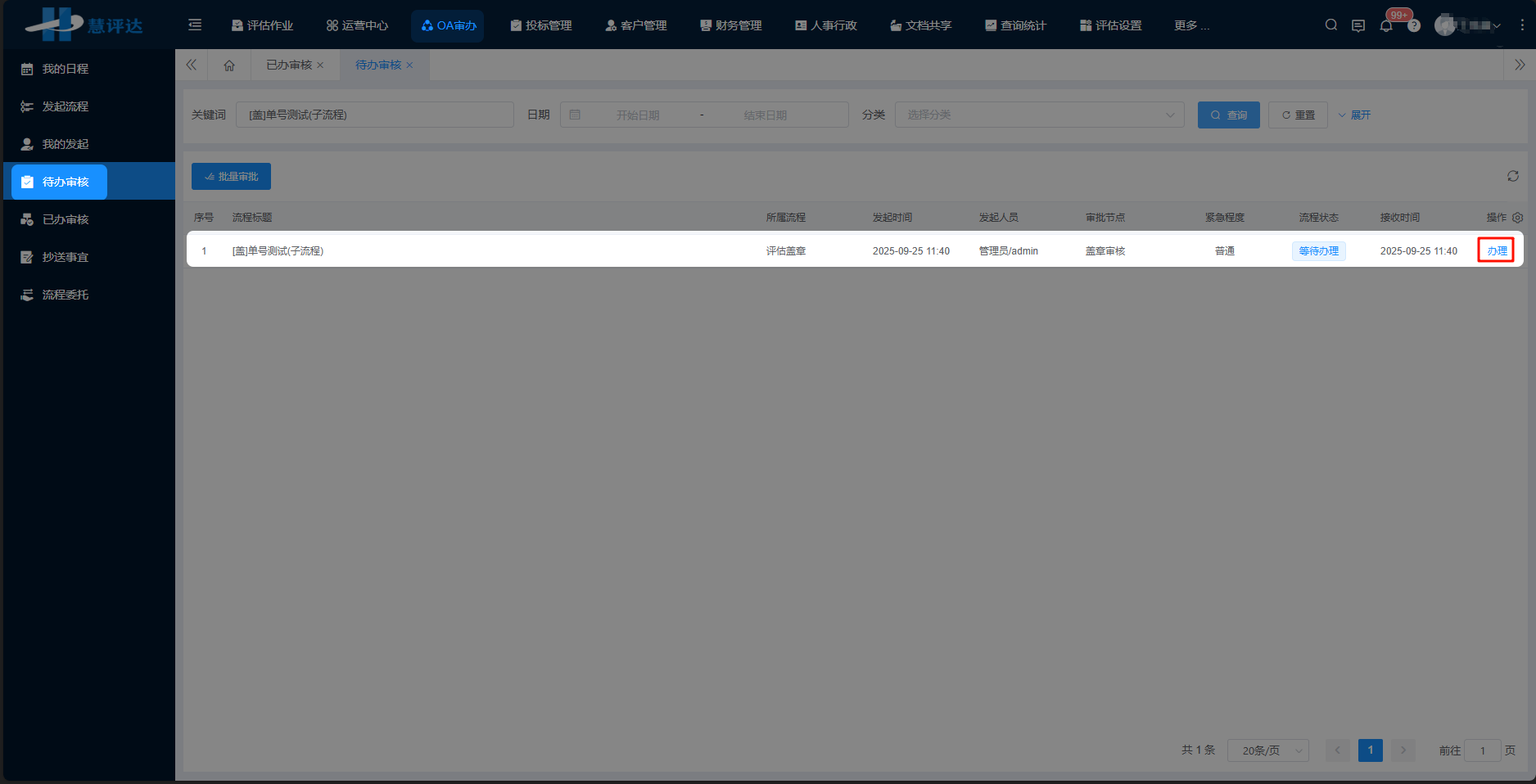Expand more filters with 展开
The height and width of the screenshot is (784, 1536).
coord(1354,115)
